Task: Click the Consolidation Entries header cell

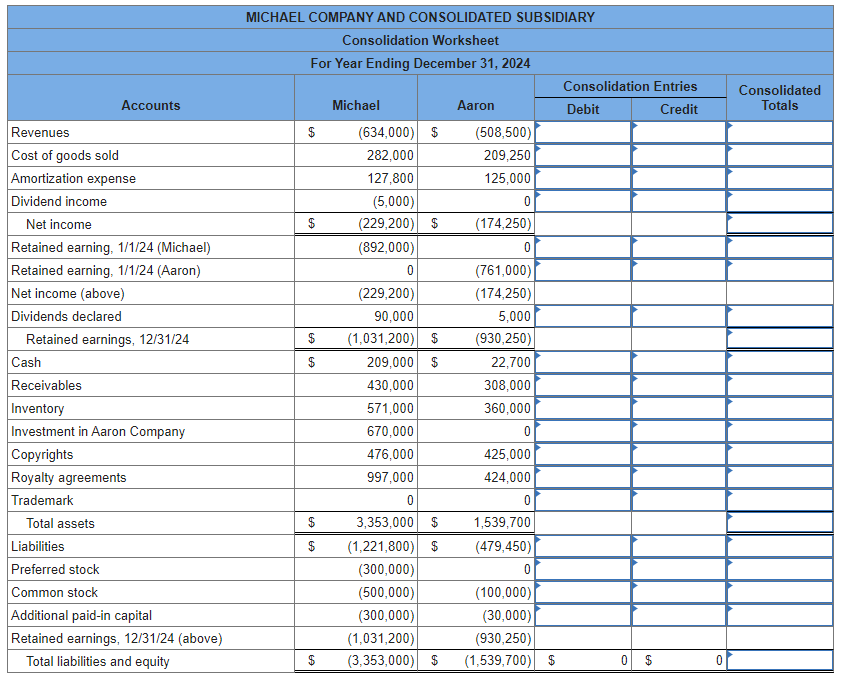Action: point(631,85)
